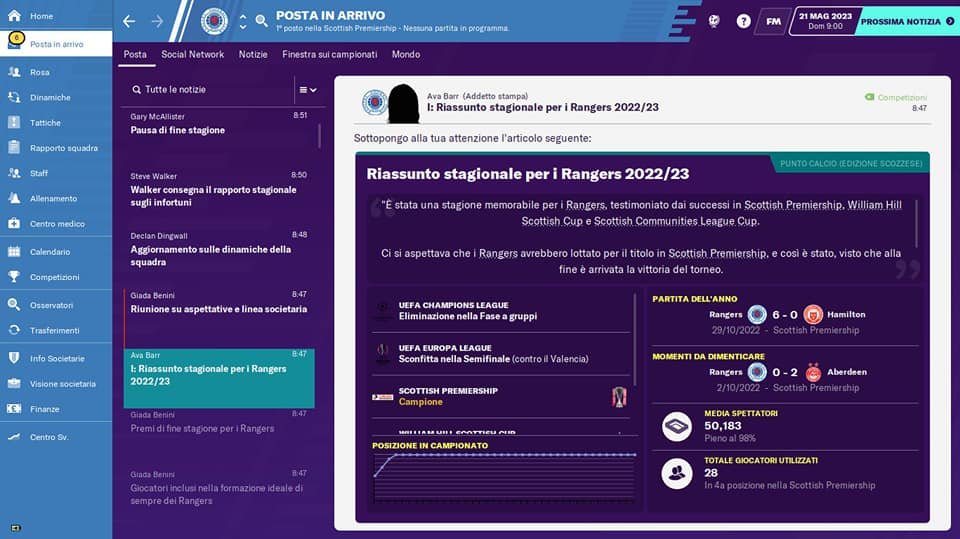Open the Home sidebar icon

[14, 16]
